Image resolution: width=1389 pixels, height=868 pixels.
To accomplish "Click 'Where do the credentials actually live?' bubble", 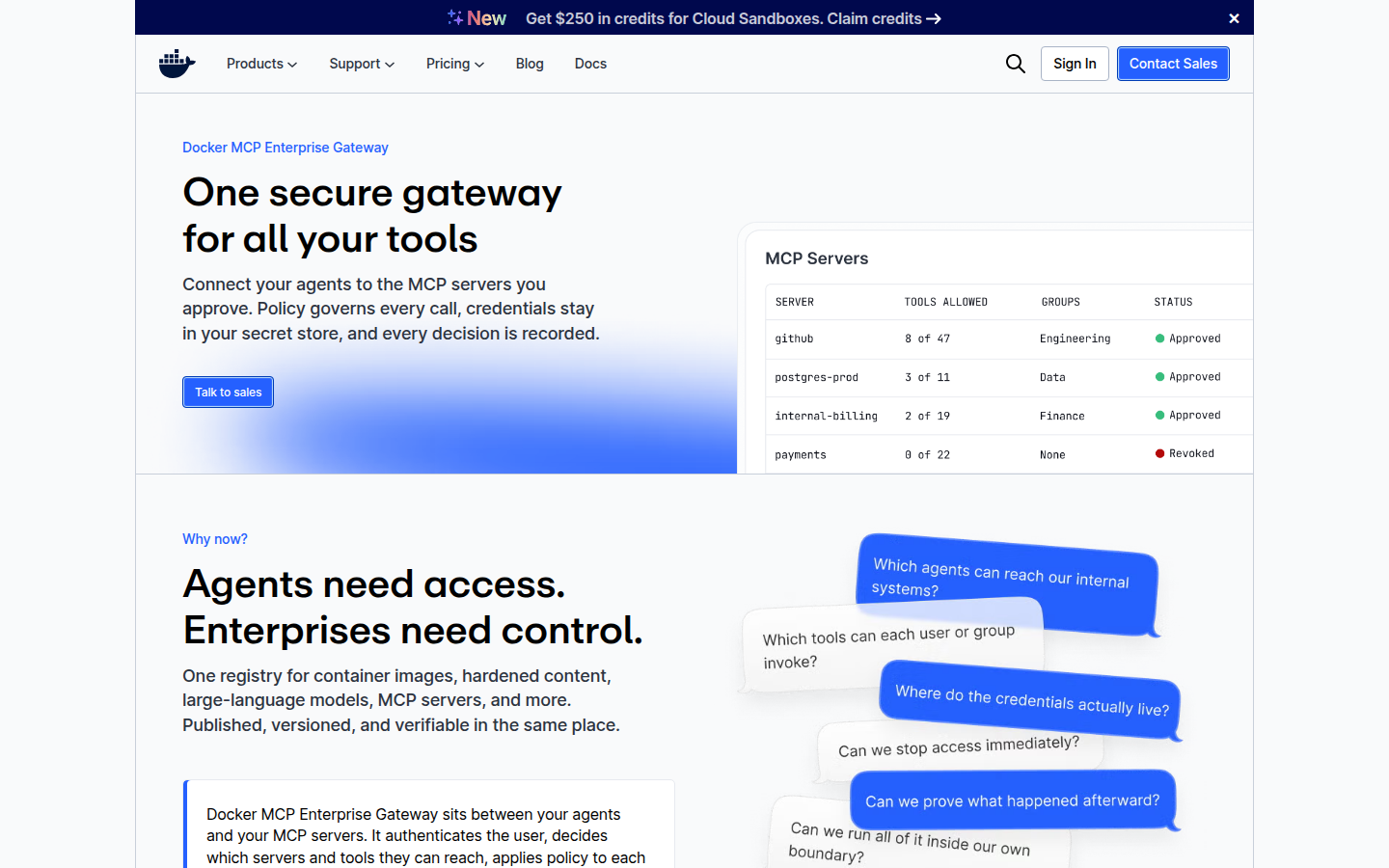I will click(1031, 700).
